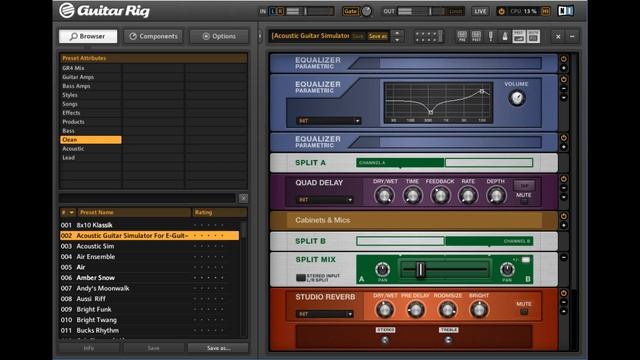Click the X icon to clear rack
Viewport: 640px width, 360px height.
(x=558, y=36)
